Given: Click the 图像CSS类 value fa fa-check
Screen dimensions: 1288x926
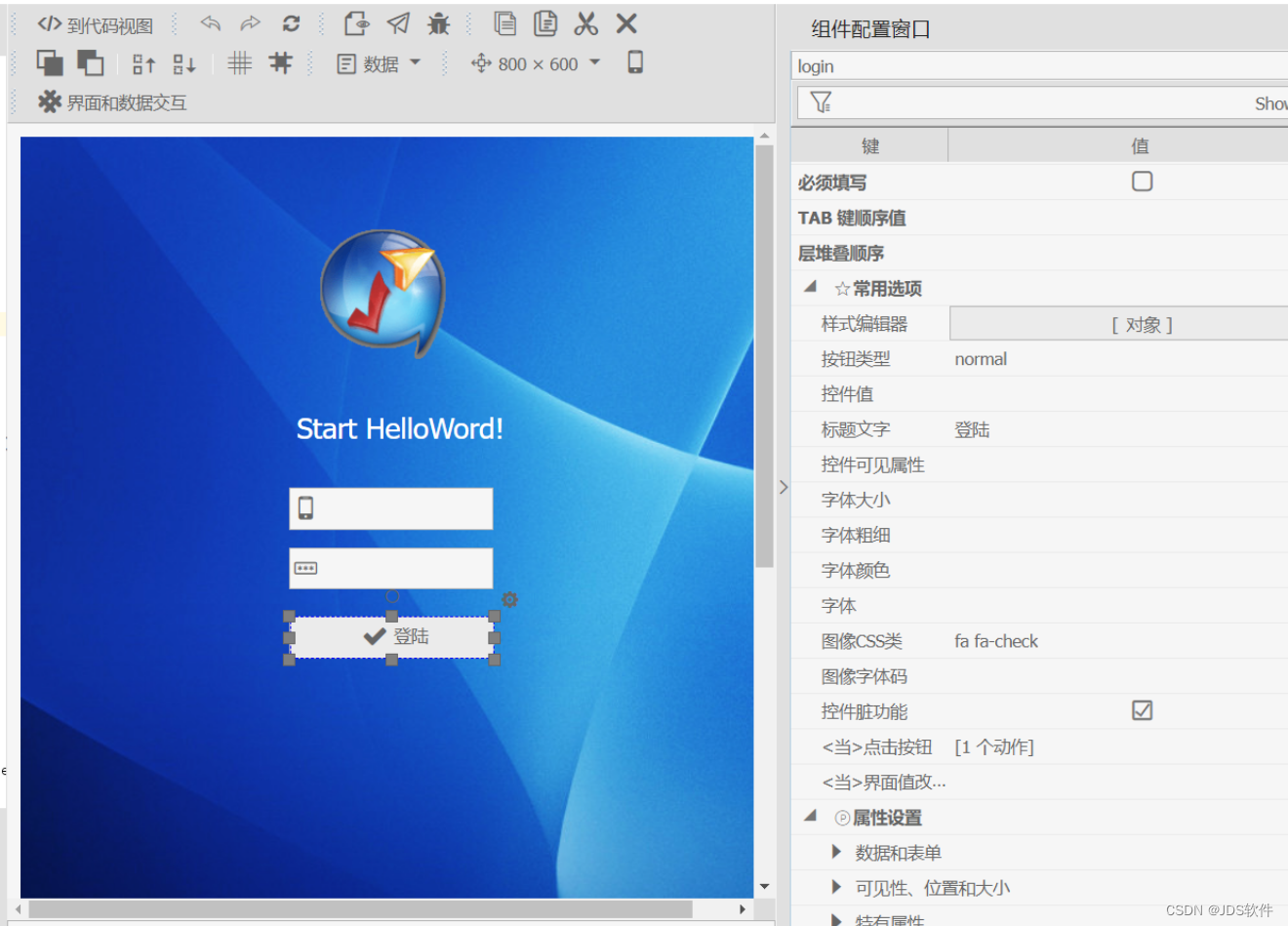Looking at the screenshot, I should tap(996, 641).
